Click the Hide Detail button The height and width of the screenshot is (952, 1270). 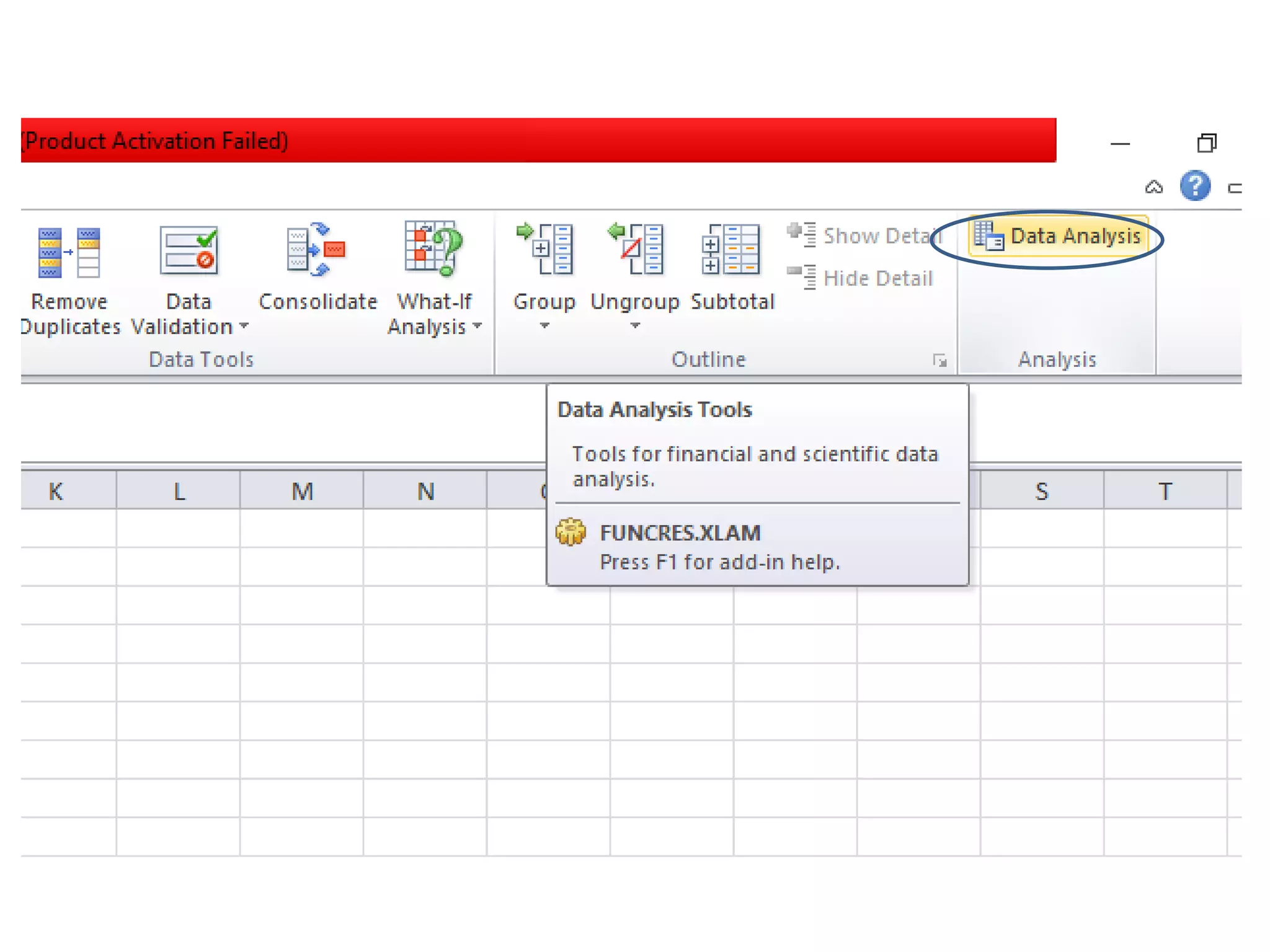click(860, 278)
